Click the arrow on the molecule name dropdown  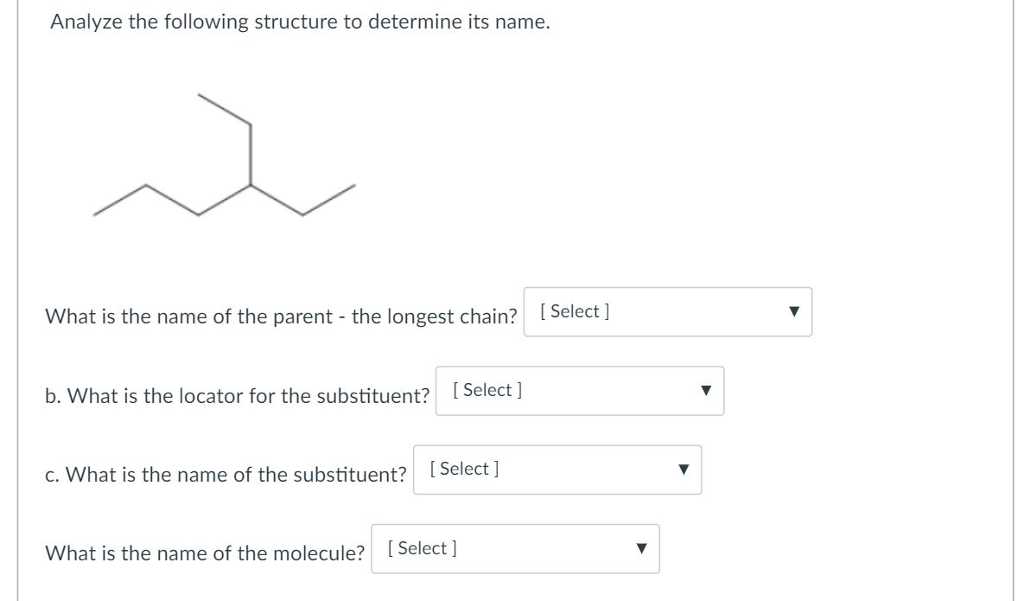point(641,549)
